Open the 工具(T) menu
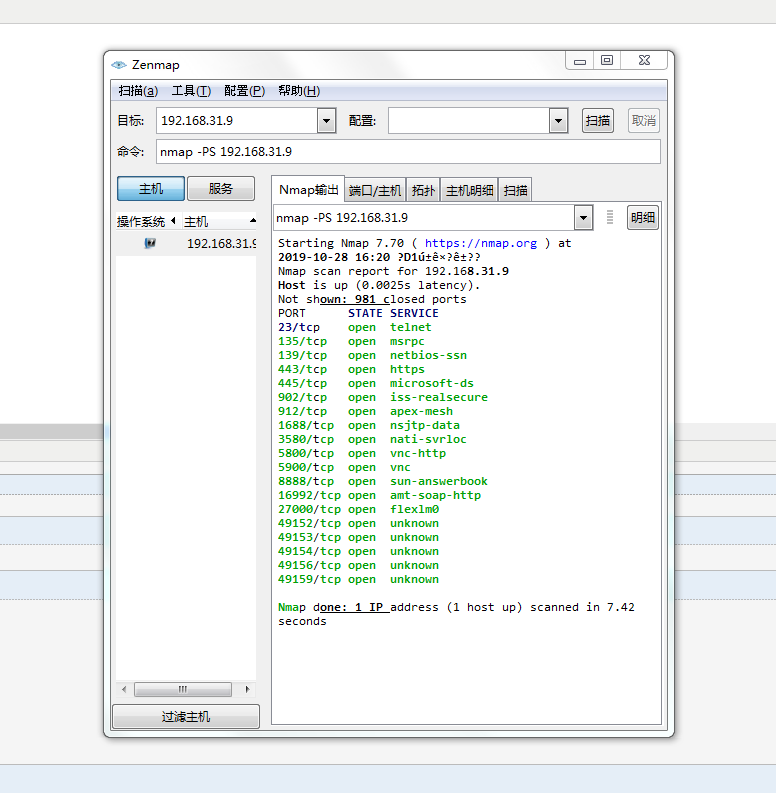 [x=191, y=91]
